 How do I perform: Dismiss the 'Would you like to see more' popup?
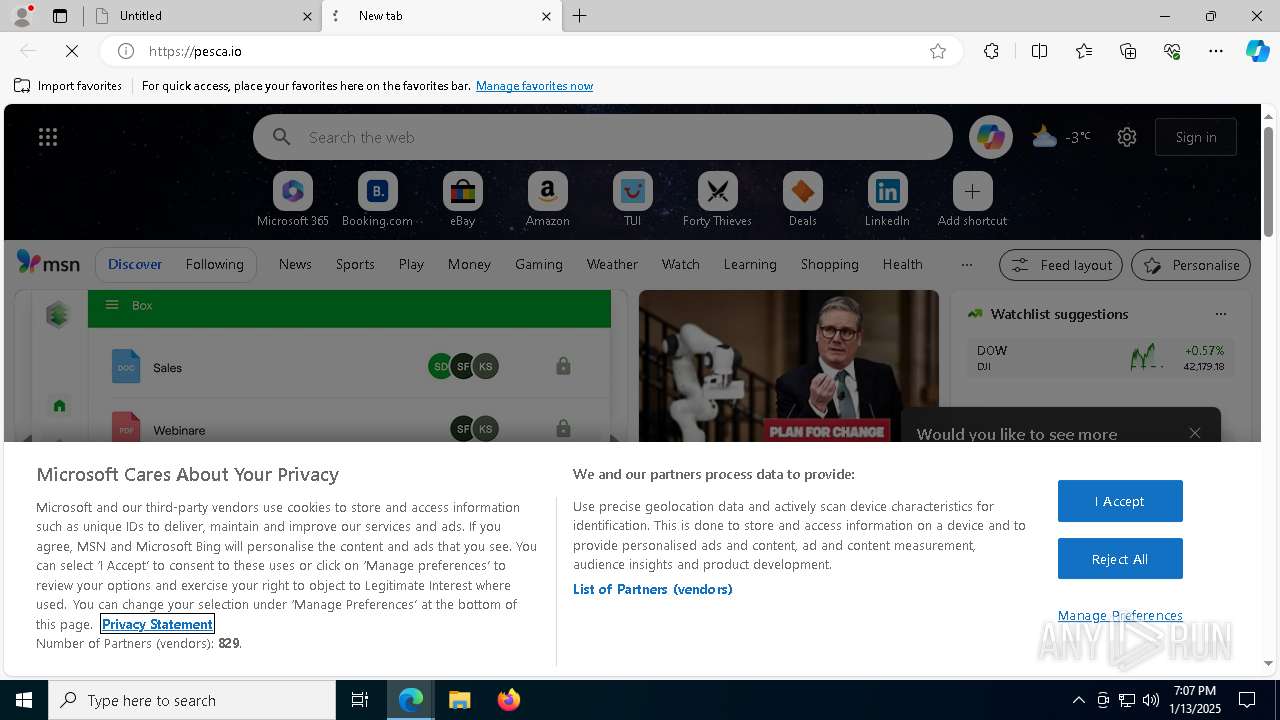pyautogui.click(x=1195, y=433)
